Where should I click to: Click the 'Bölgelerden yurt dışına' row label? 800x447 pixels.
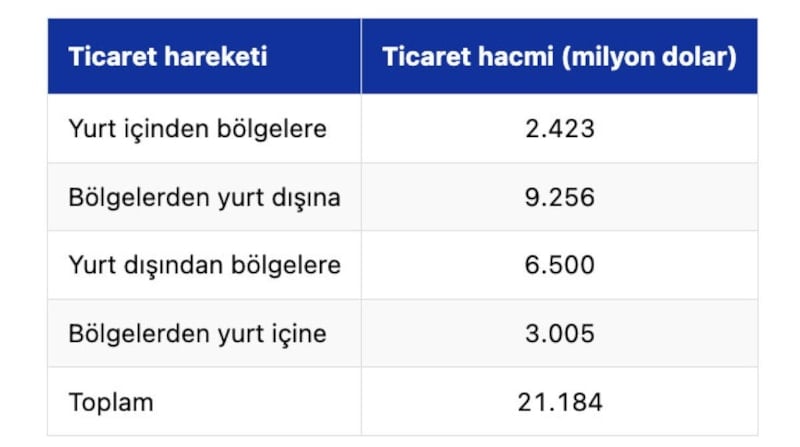point(205,197)
